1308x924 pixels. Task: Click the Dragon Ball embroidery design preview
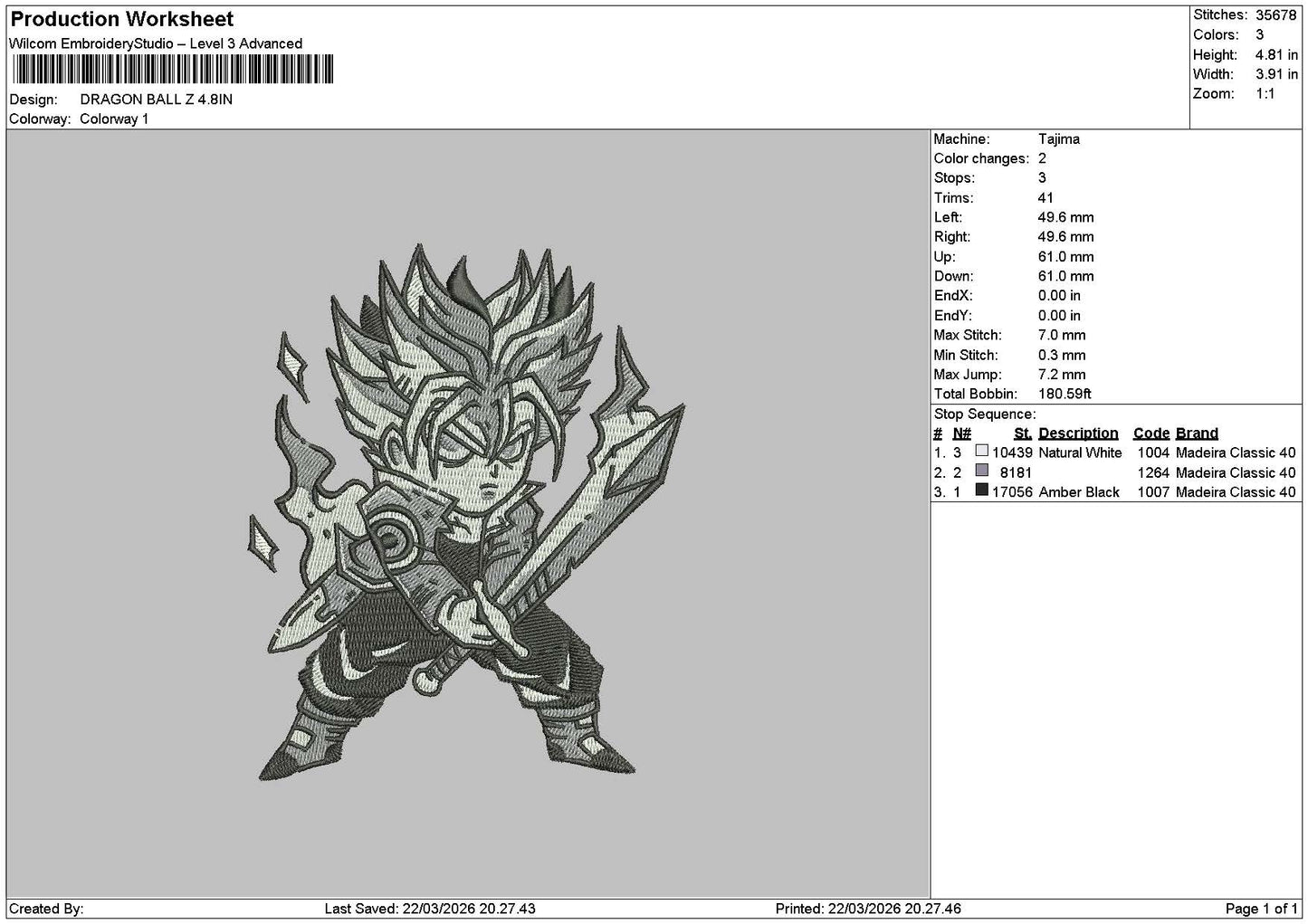[x=466, y=511]
